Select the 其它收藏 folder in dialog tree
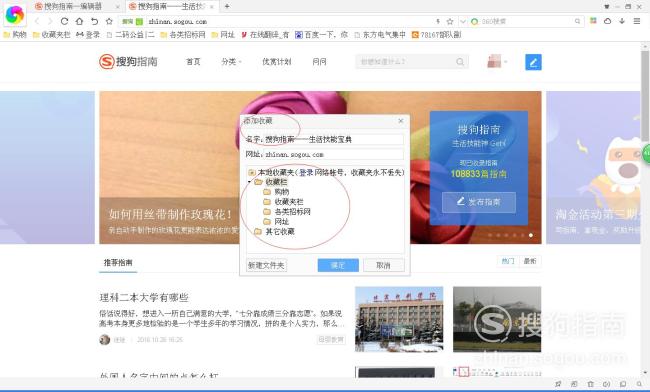650x392 pixels. pyautogui.click(x=274, y=232)
